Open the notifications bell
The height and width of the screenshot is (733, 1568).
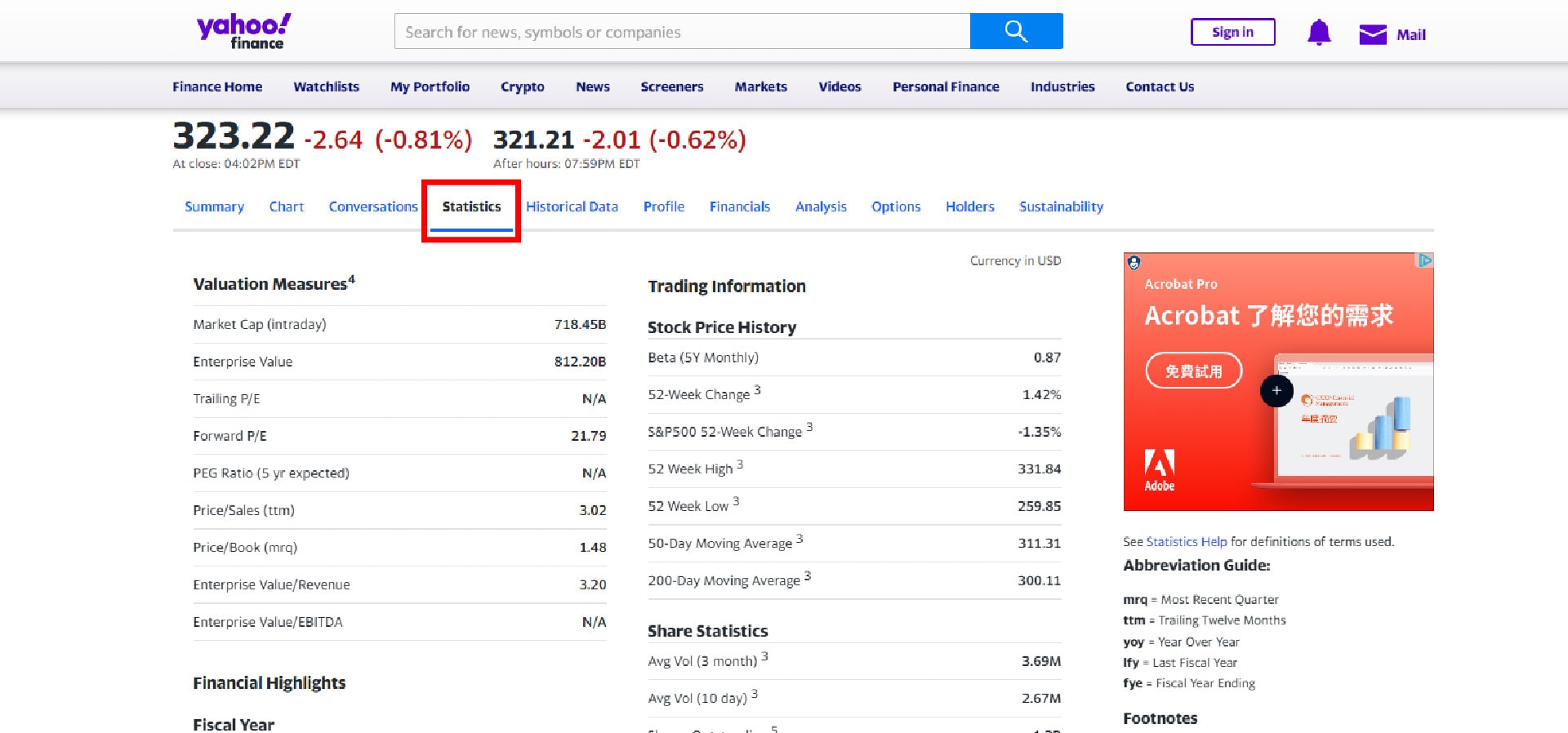1318,33
